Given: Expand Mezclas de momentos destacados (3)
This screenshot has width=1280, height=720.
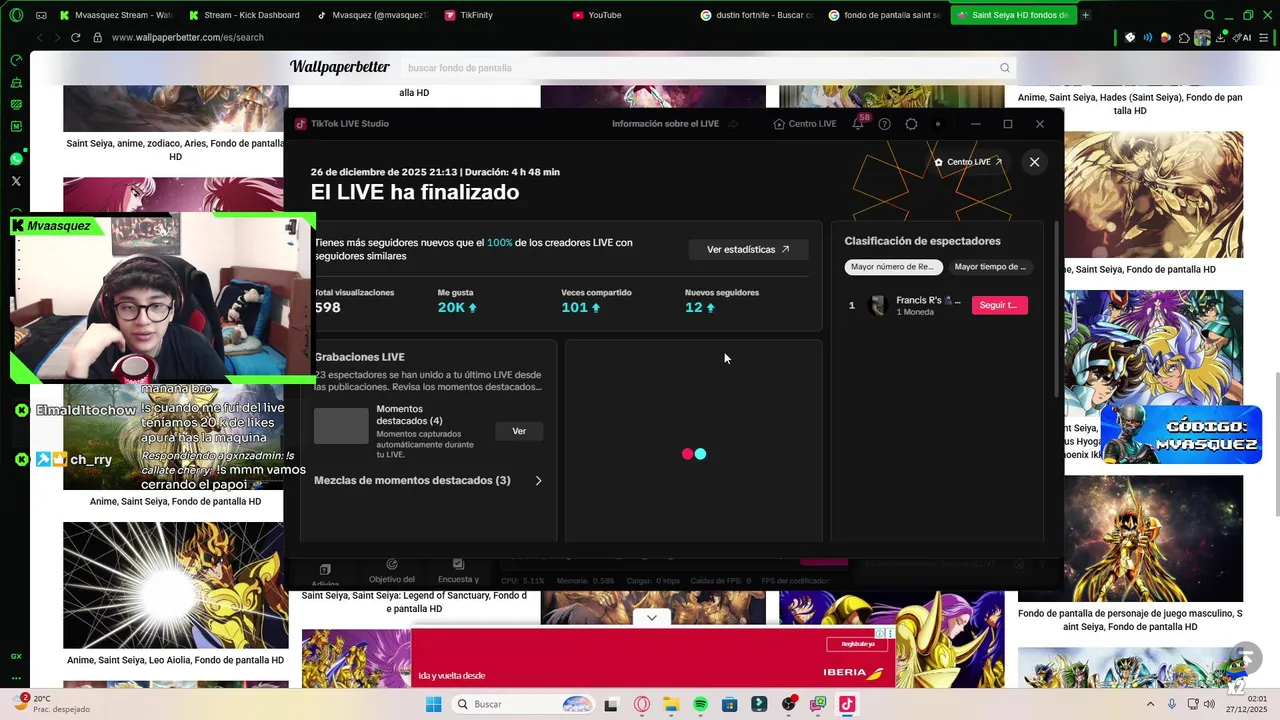Looking at the screenshot, I should (x=538, y=481).
